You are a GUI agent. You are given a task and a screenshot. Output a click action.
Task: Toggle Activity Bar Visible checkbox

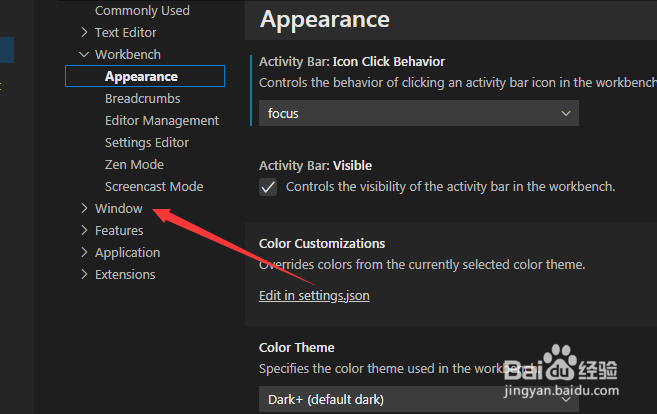(268, 187)
